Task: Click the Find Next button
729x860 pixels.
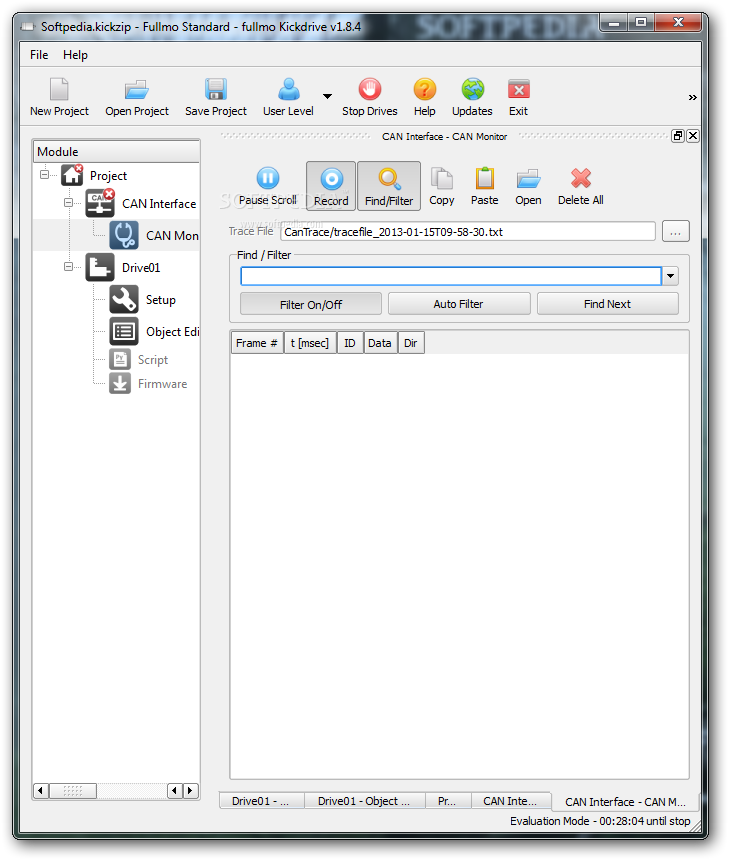Action: coord(608,304)
